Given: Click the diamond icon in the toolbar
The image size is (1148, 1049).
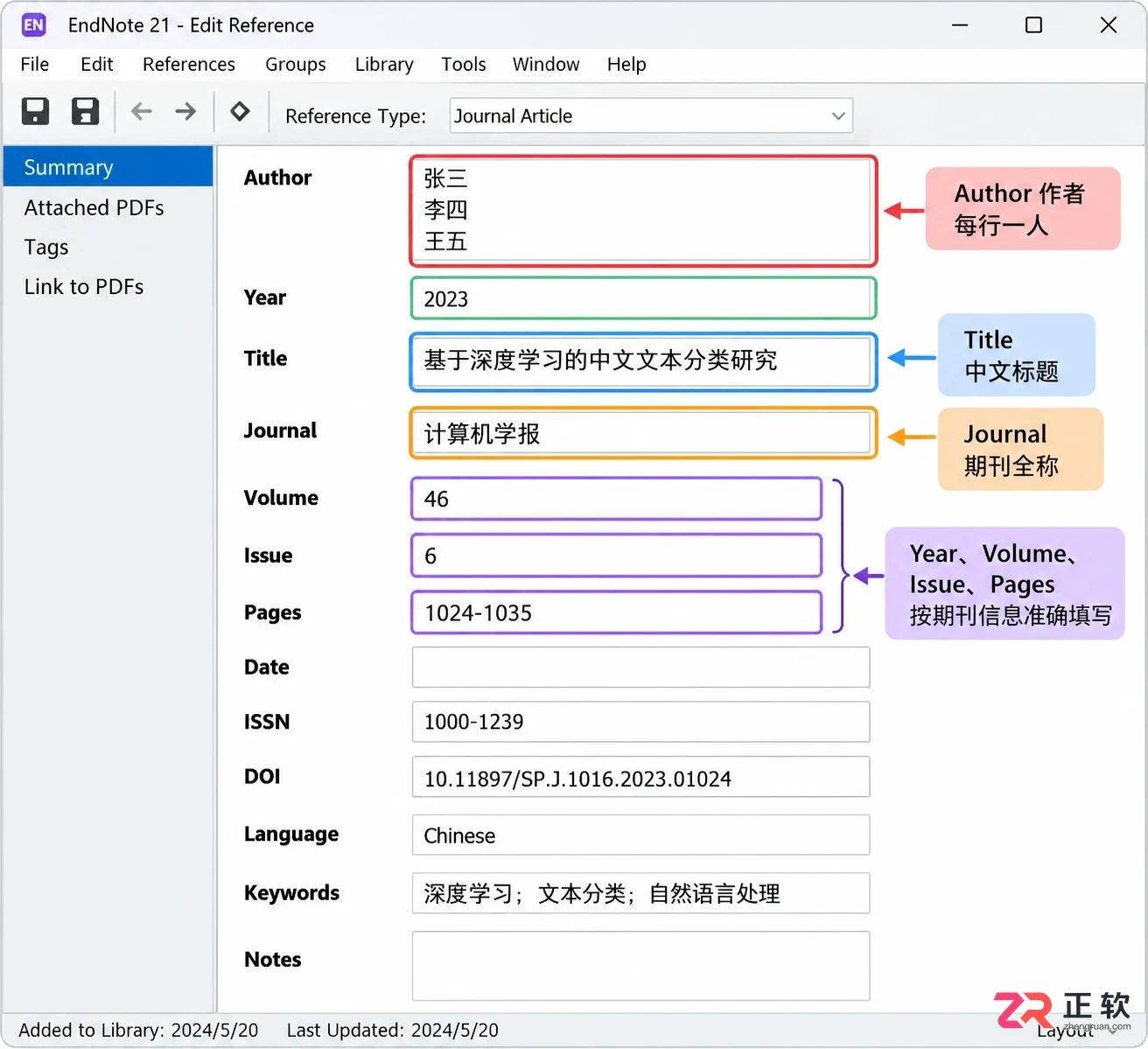Looking at the screenshot, I should pos(240,111).
